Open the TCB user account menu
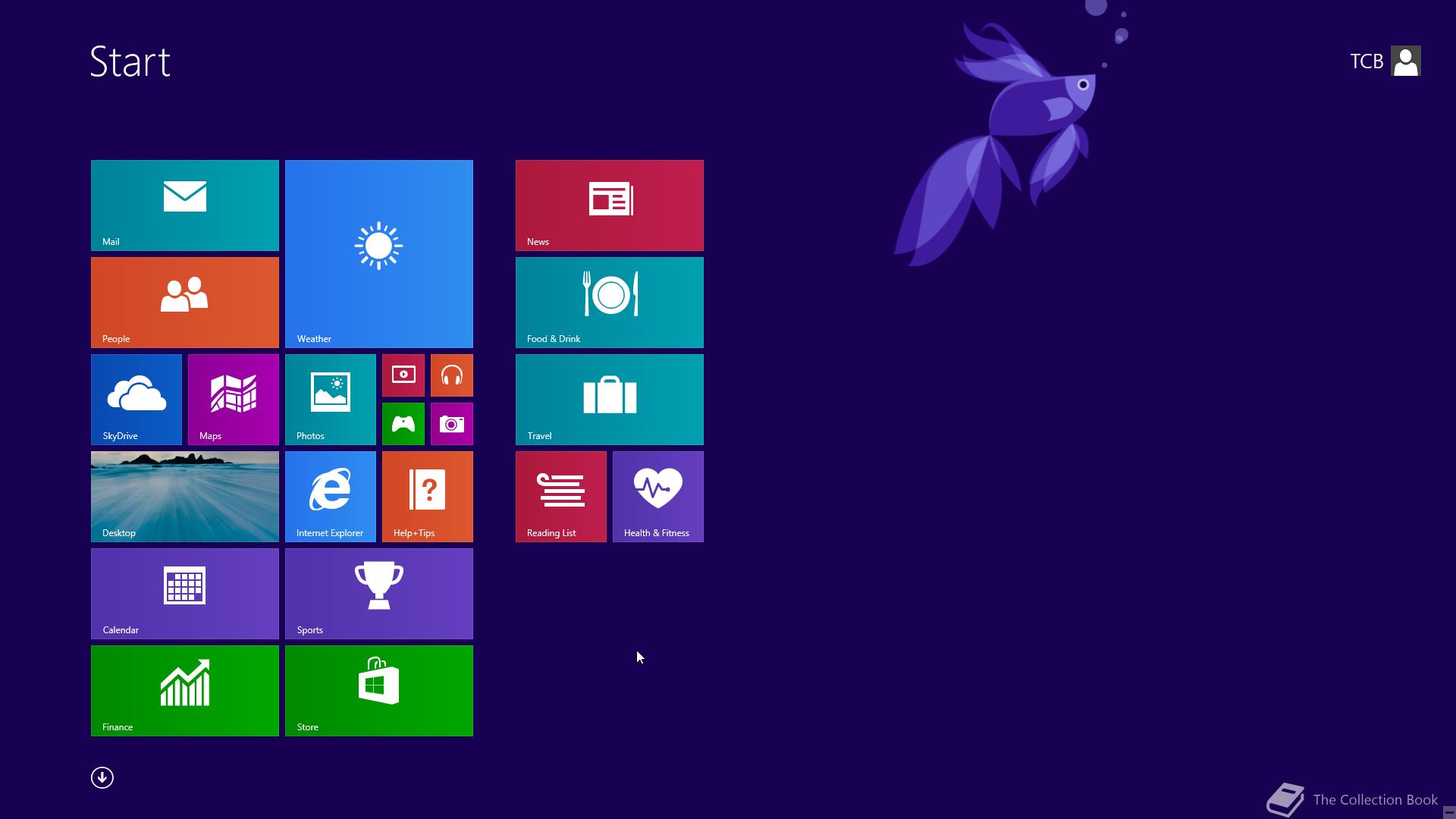The image size is (1456, 819). tap(1385, 61)
